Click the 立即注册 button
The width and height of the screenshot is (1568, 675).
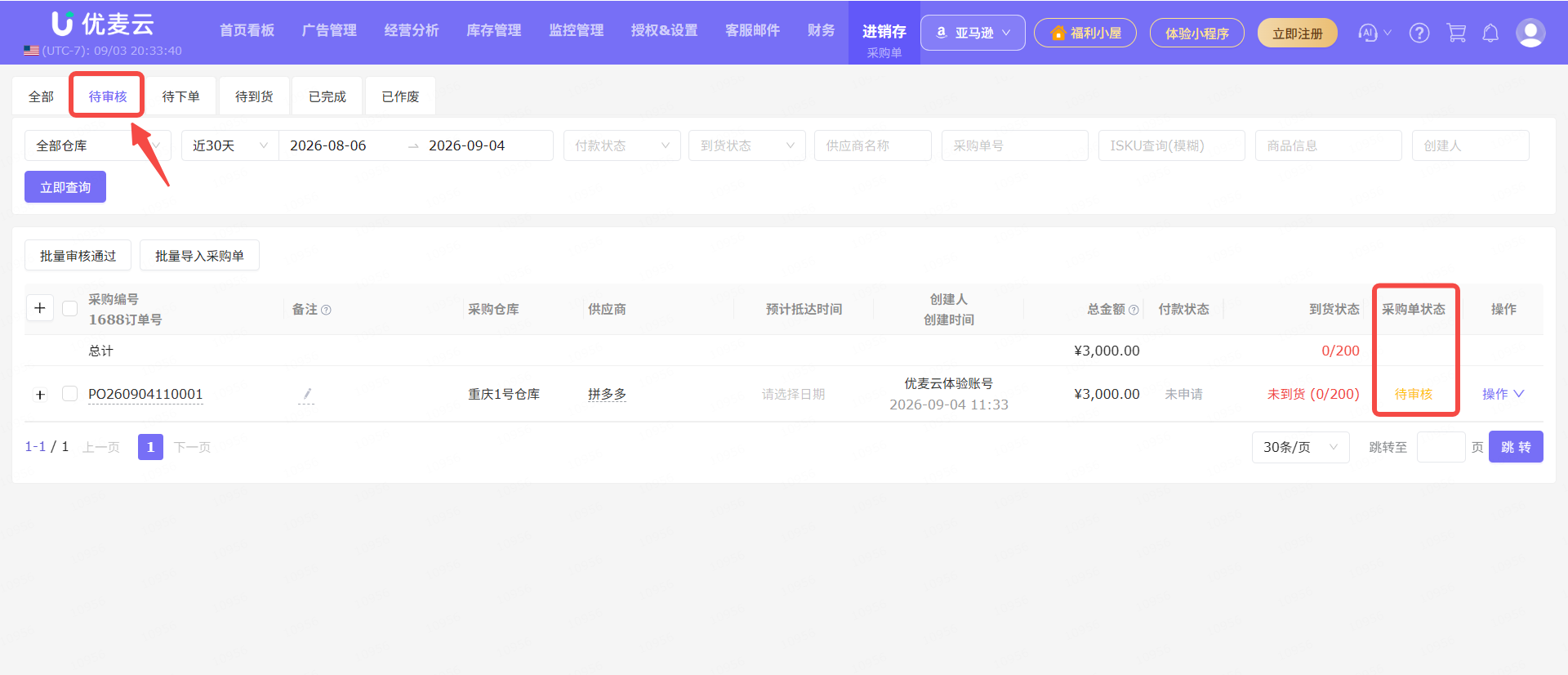pyautogui.click(x=1297, y=33)
